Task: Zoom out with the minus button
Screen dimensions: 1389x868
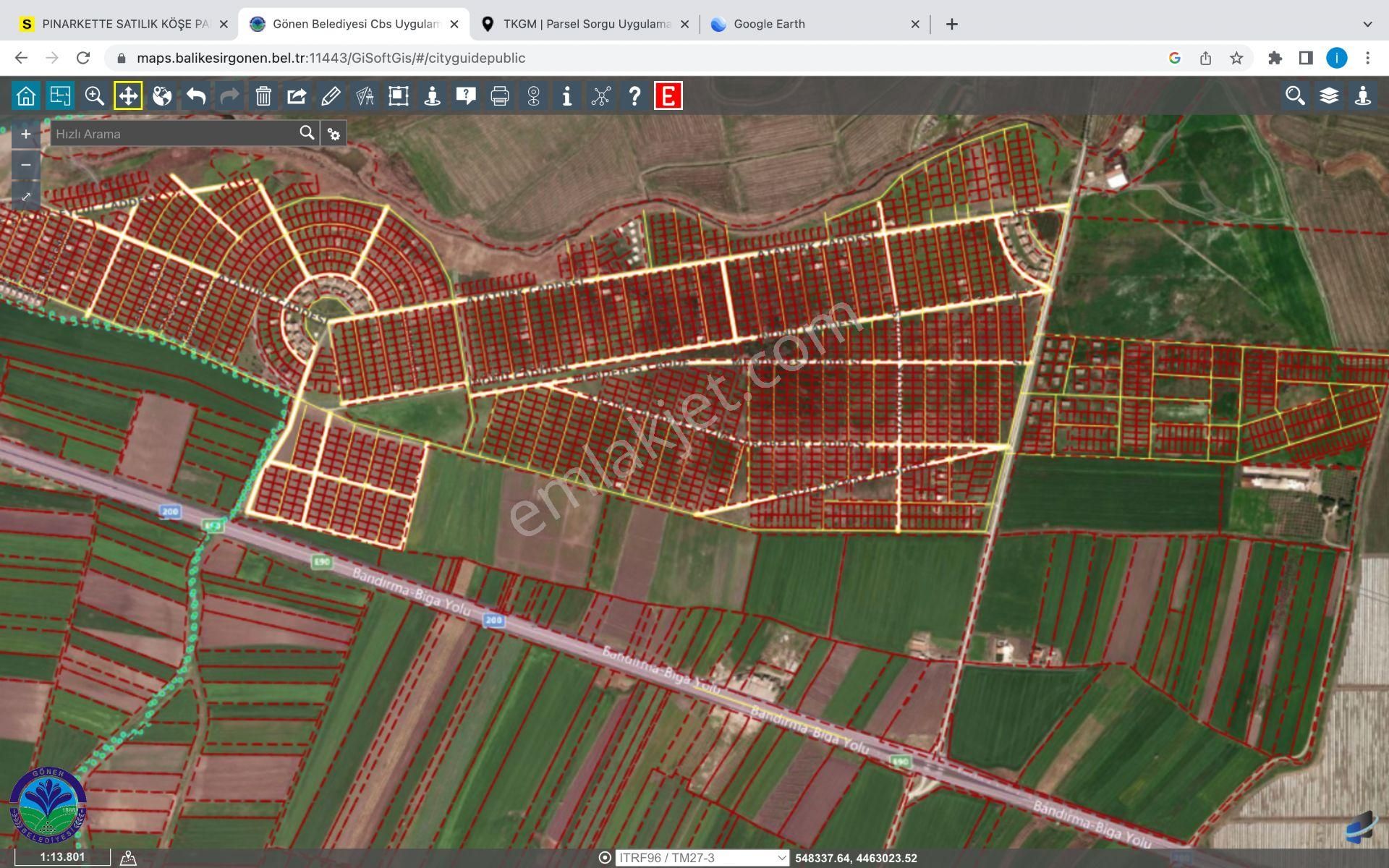Action: point(26,165)
